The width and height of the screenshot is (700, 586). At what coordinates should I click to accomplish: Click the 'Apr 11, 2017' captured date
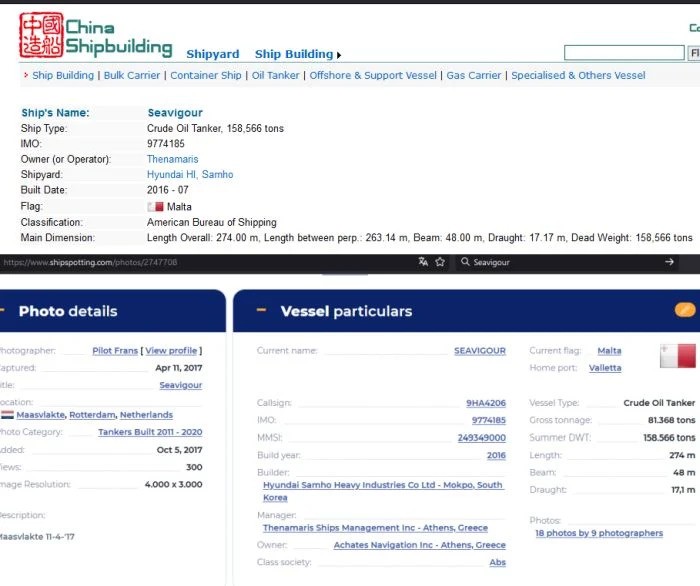coord(179,368)
